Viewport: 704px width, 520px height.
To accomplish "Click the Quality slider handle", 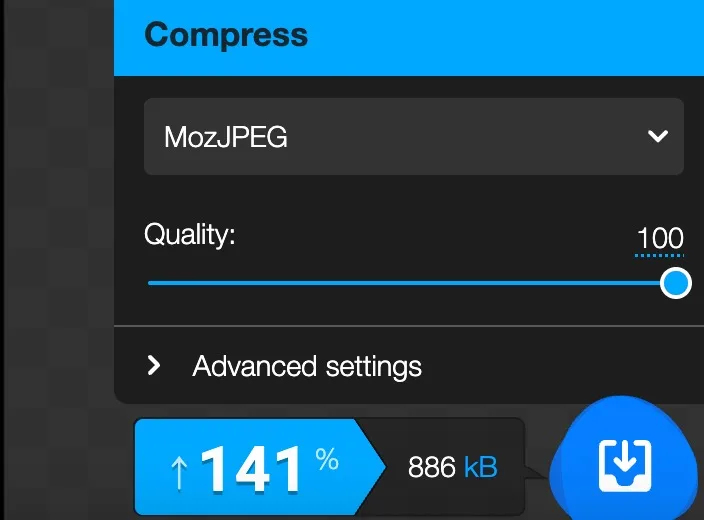I will pos(676,283).
